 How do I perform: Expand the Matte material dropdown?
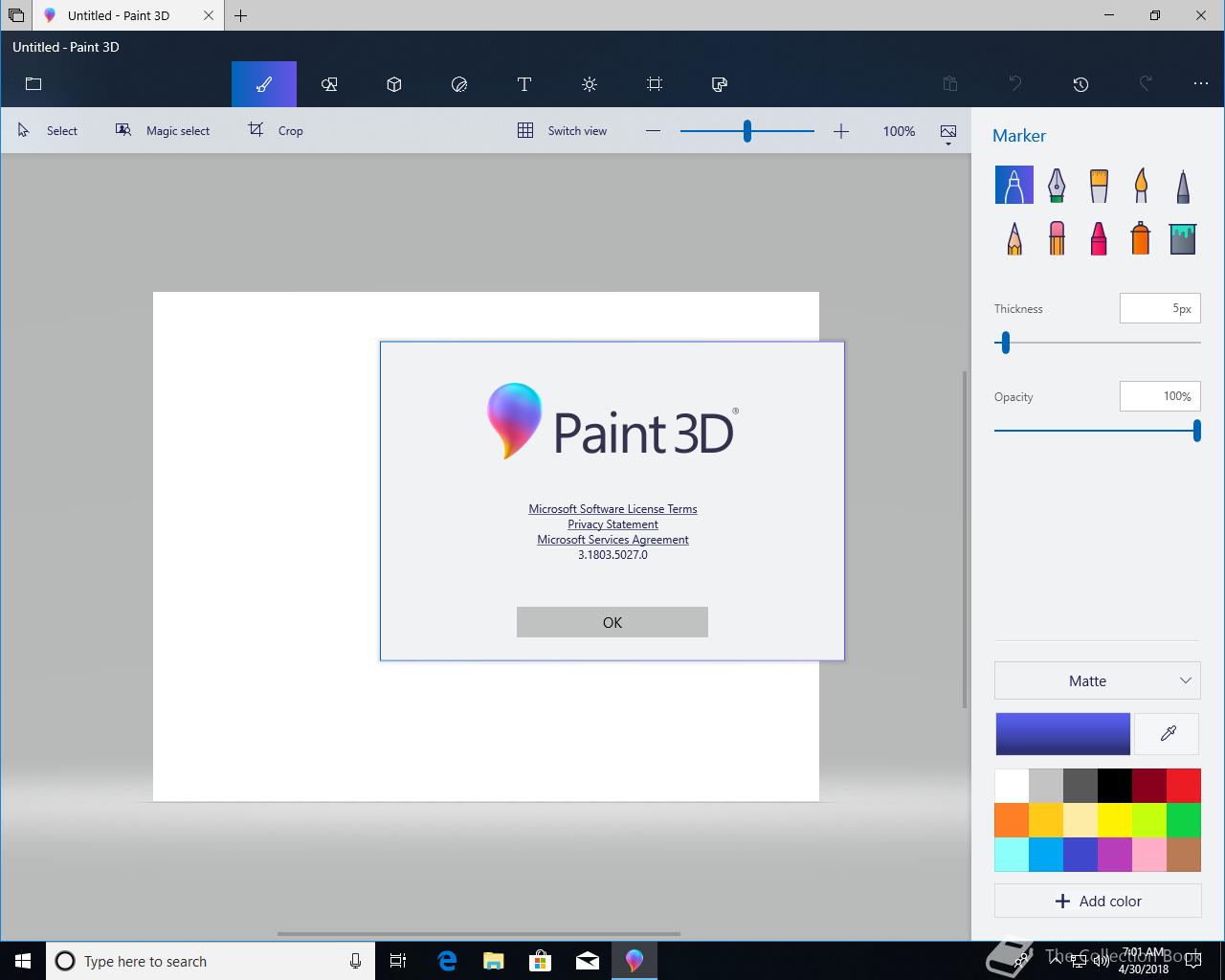coord(1097,680)
